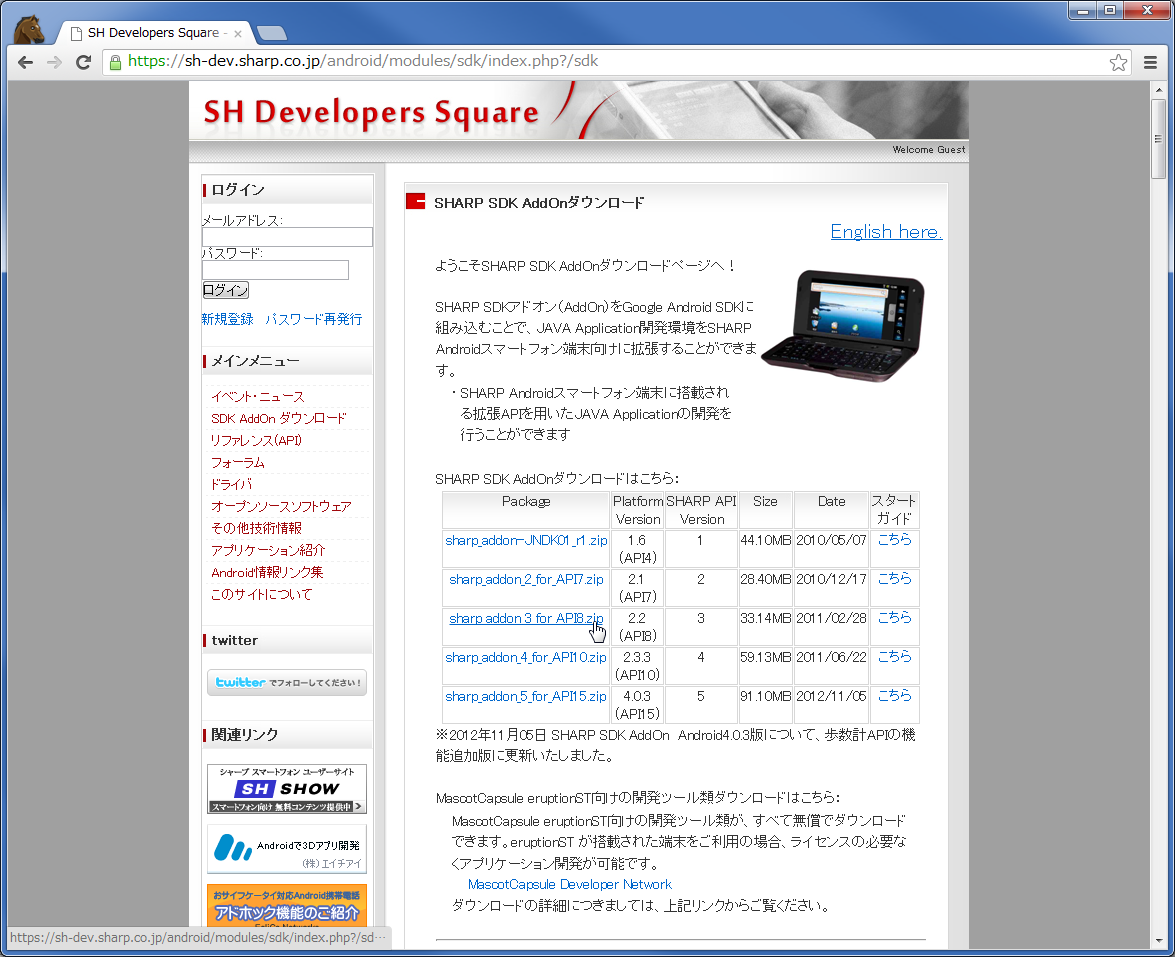Click the Welcome Guest text

[928, 150]
